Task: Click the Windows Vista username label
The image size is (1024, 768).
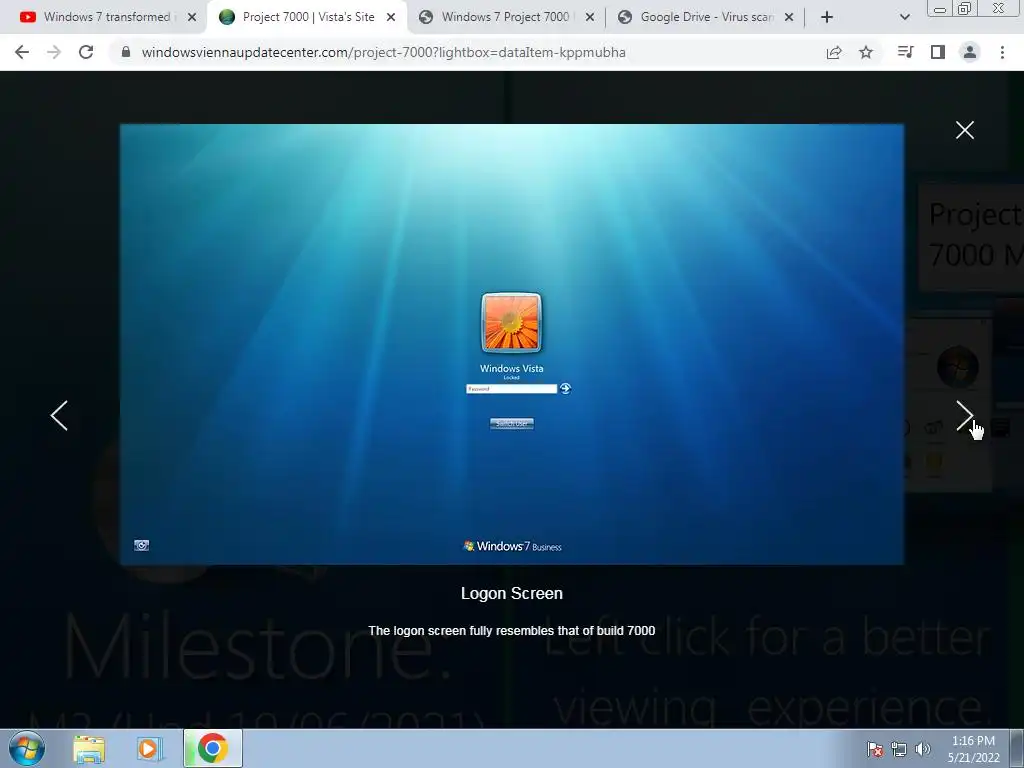Action: click(511, 368)
